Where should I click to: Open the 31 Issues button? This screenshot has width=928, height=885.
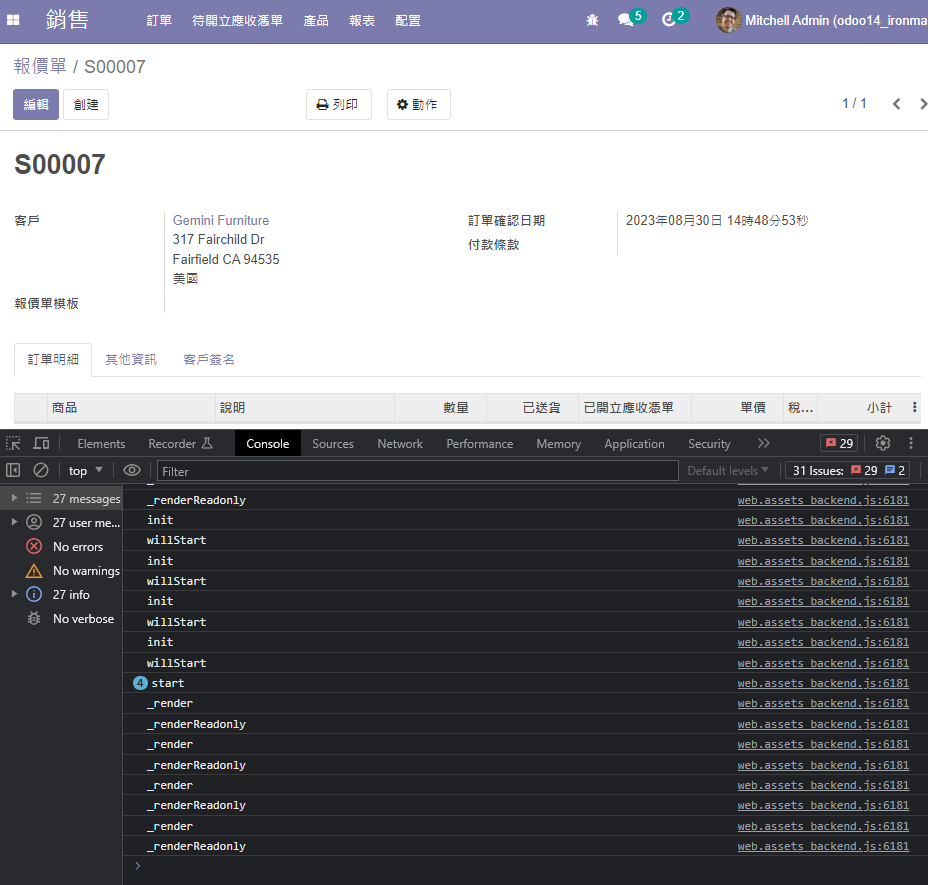[x=848, y=471]
